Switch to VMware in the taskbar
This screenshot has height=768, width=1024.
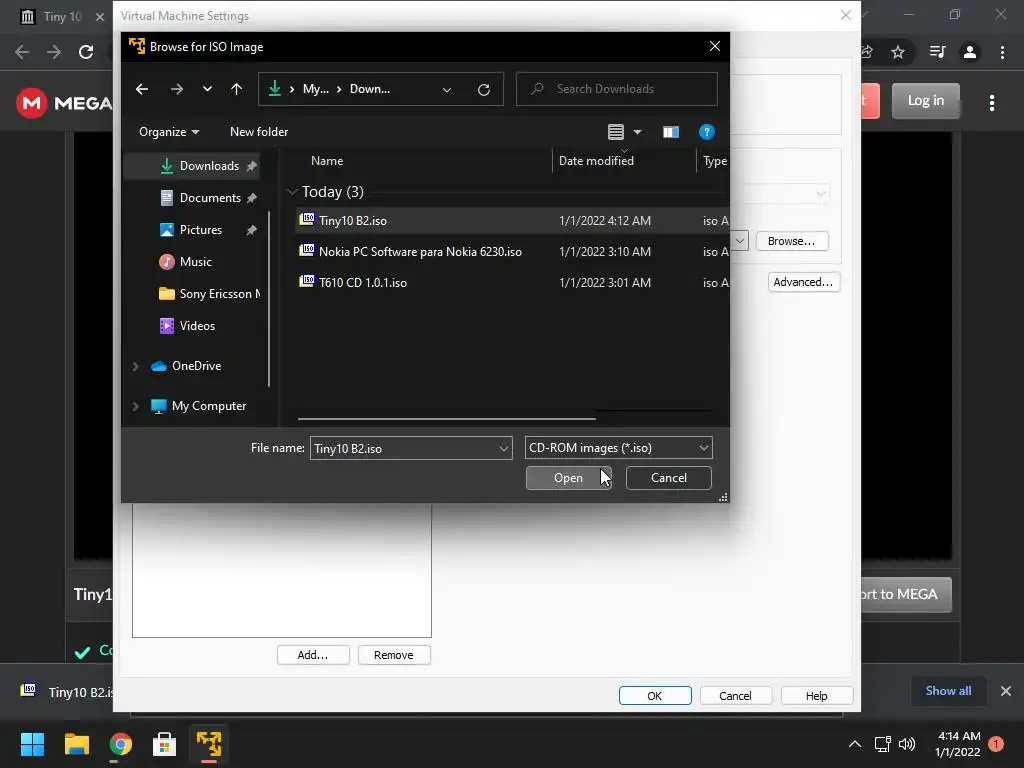(x=209, y=744)
